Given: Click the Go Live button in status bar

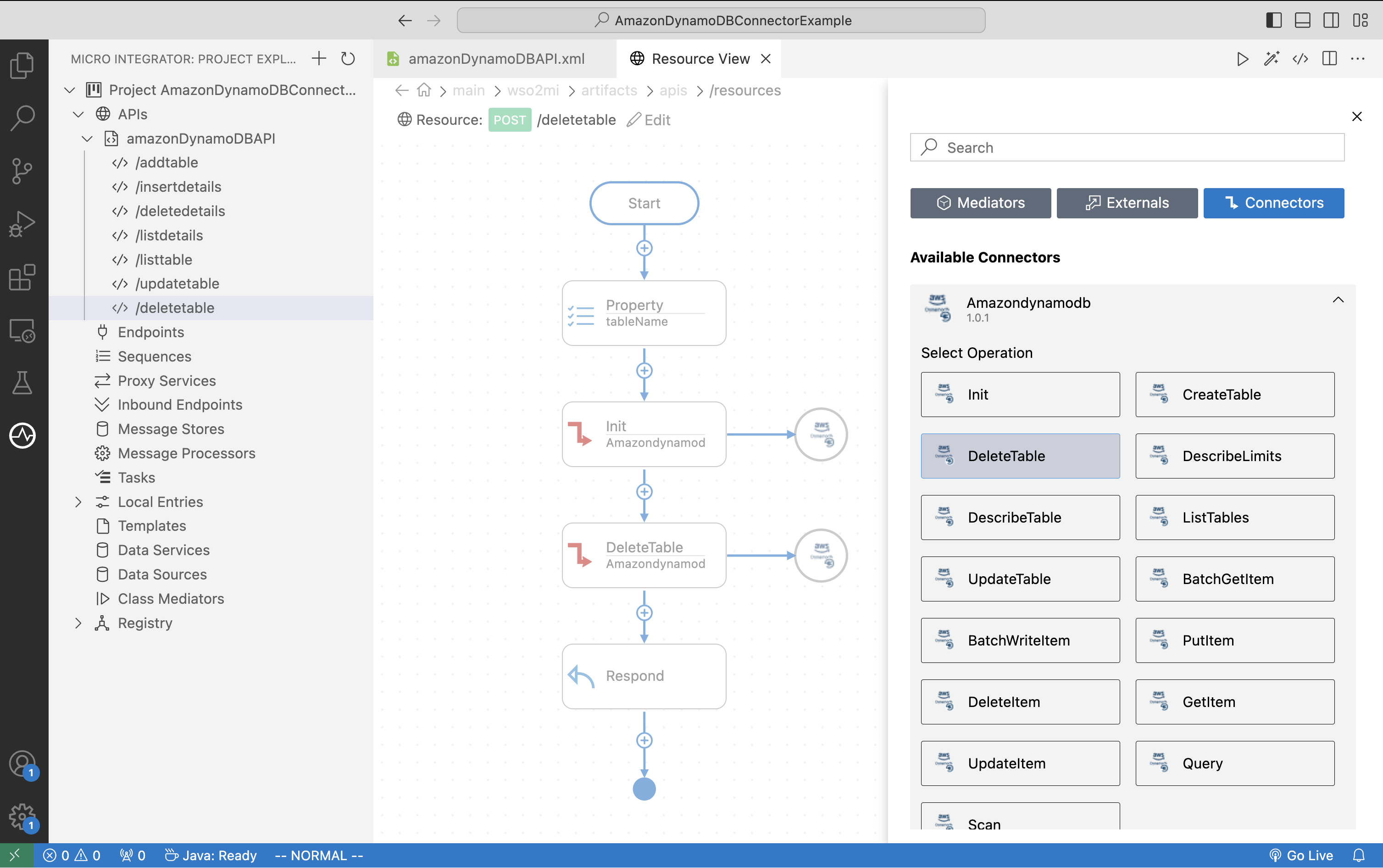Looking at the screenshot, I should click(1301, 855).
